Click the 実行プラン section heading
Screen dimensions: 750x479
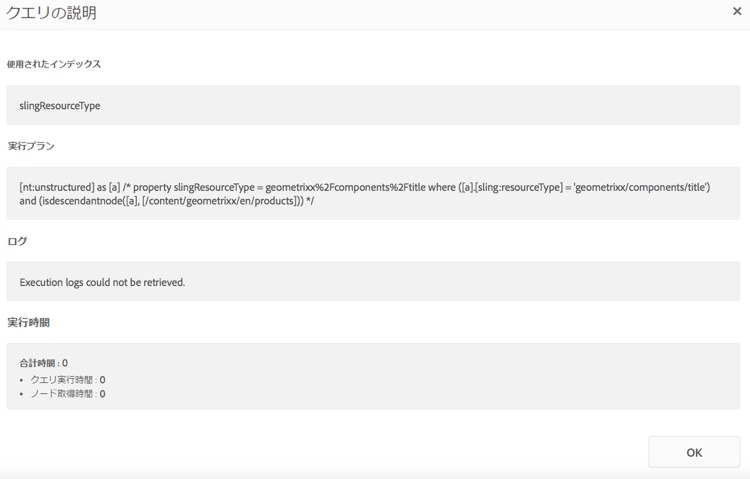tap(31, 146)
